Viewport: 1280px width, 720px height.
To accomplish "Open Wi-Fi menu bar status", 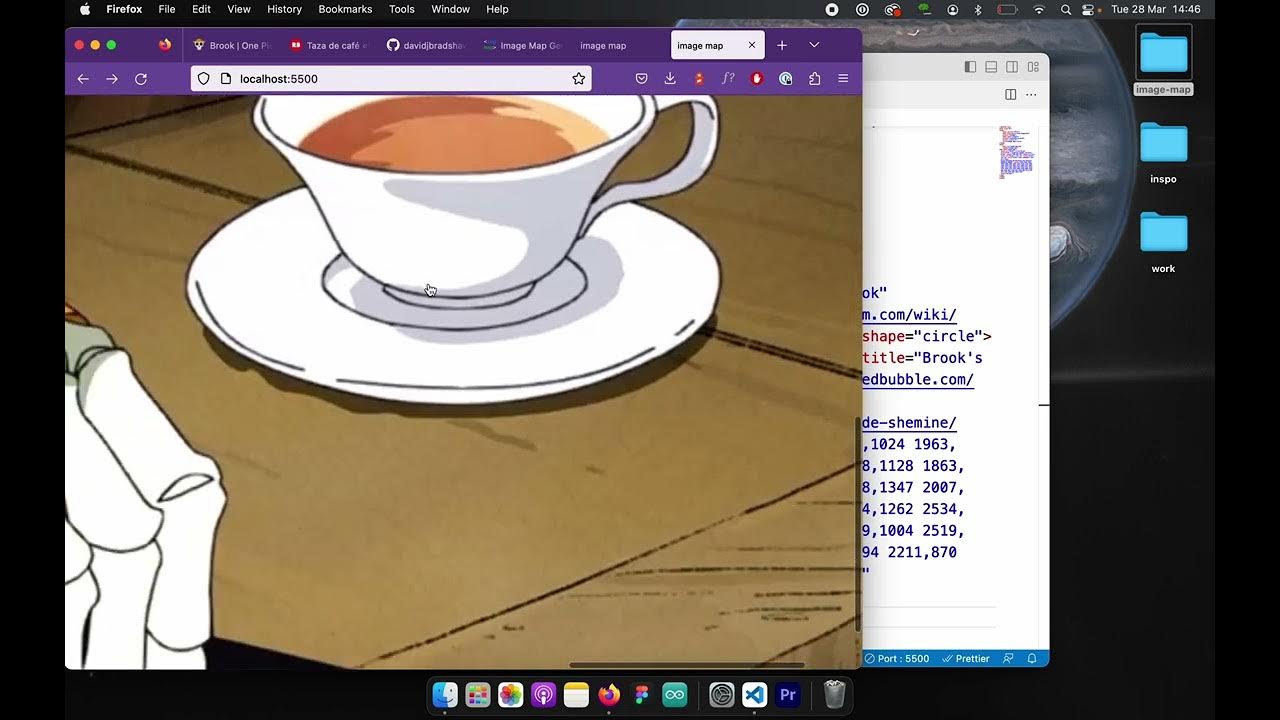I will [1039, 9].
